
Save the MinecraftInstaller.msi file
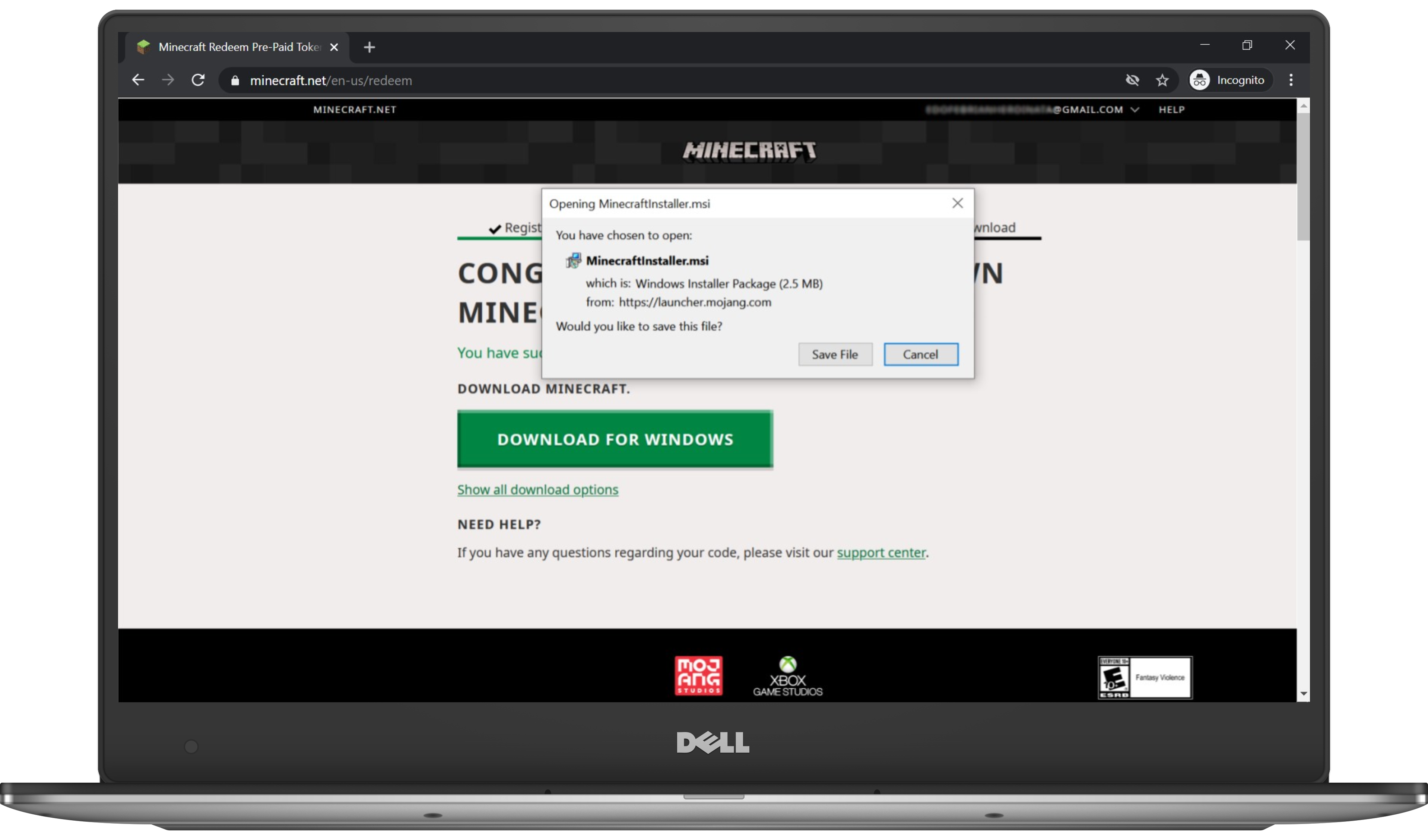click(835, 354)
